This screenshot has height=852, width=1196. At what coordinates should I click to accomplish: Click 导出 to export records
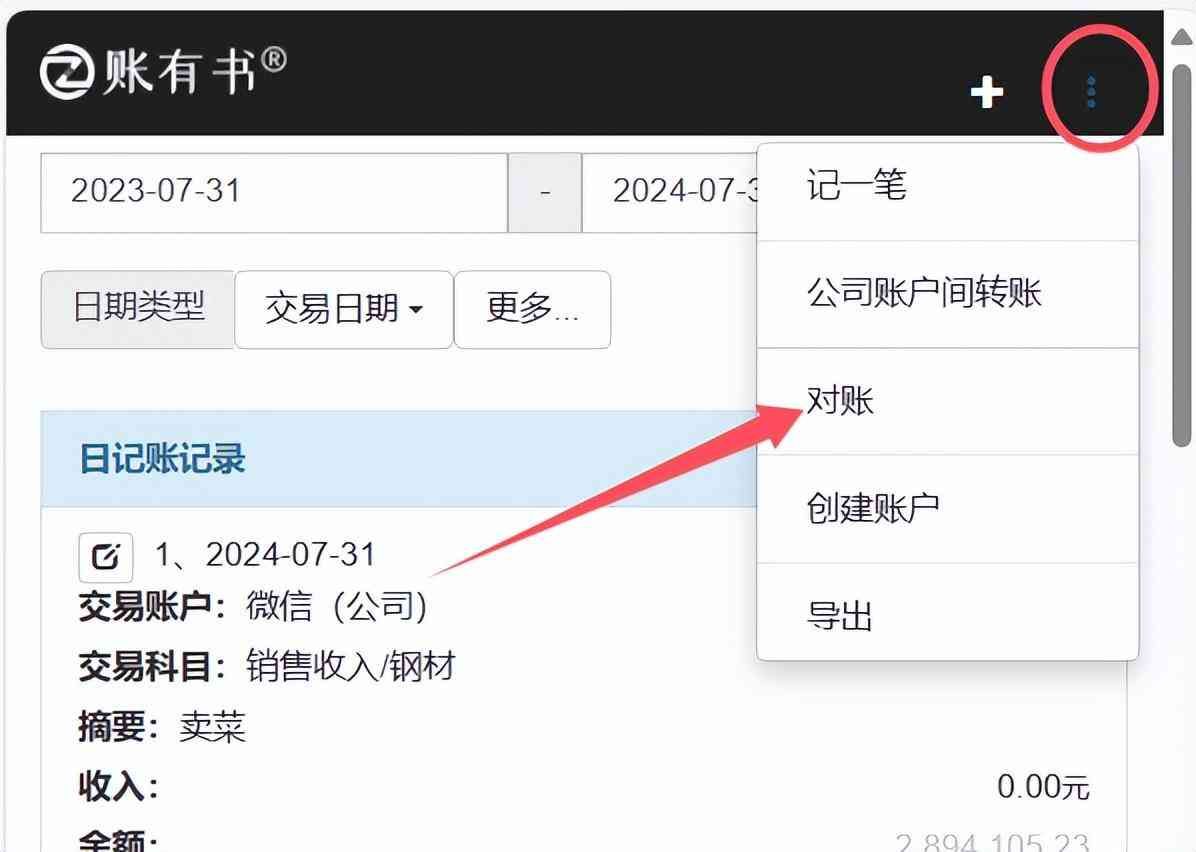[838, 615]
